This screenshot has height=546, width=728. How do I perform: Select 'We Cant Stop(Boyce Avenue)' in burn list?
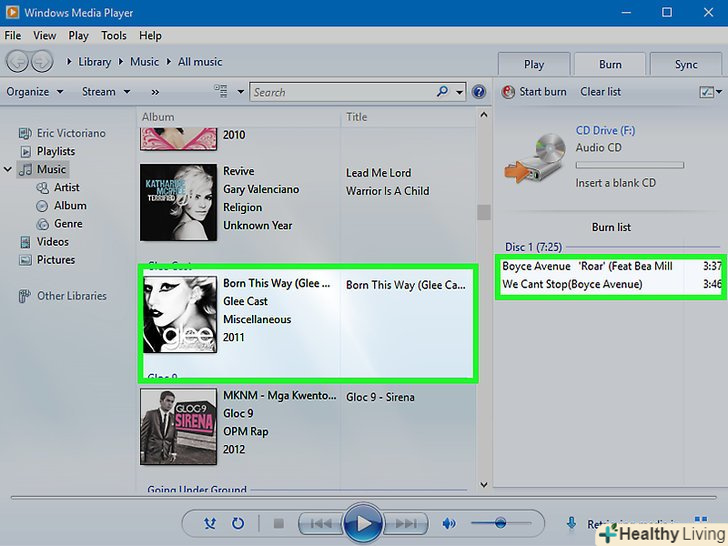572,284
